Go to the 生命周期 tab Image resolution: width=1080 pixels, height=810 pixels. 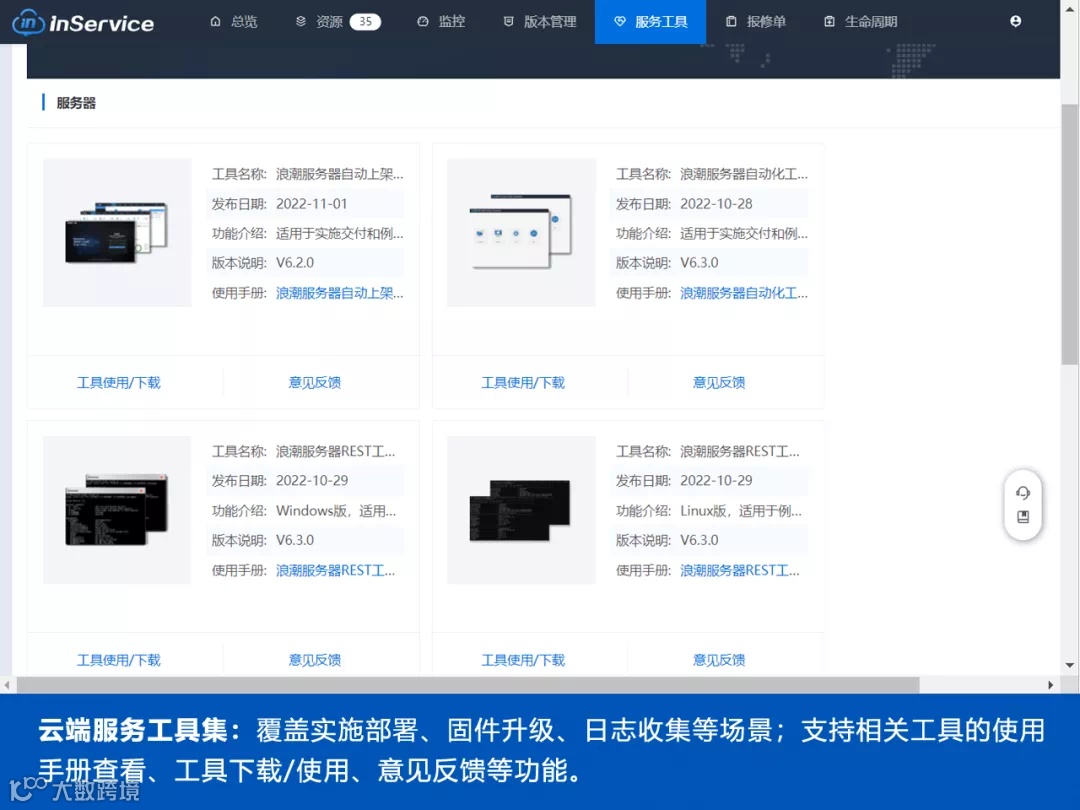point(861,21)
